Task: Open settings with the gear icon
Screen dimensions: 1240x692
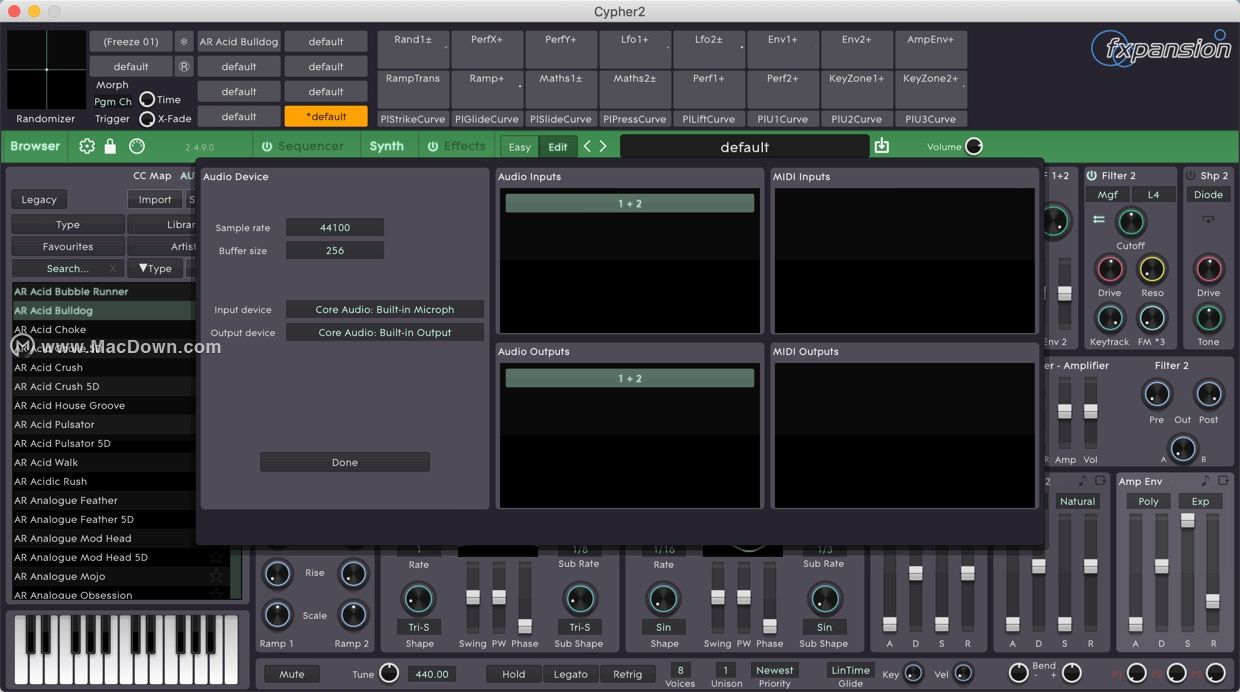Action: (87, 146)
